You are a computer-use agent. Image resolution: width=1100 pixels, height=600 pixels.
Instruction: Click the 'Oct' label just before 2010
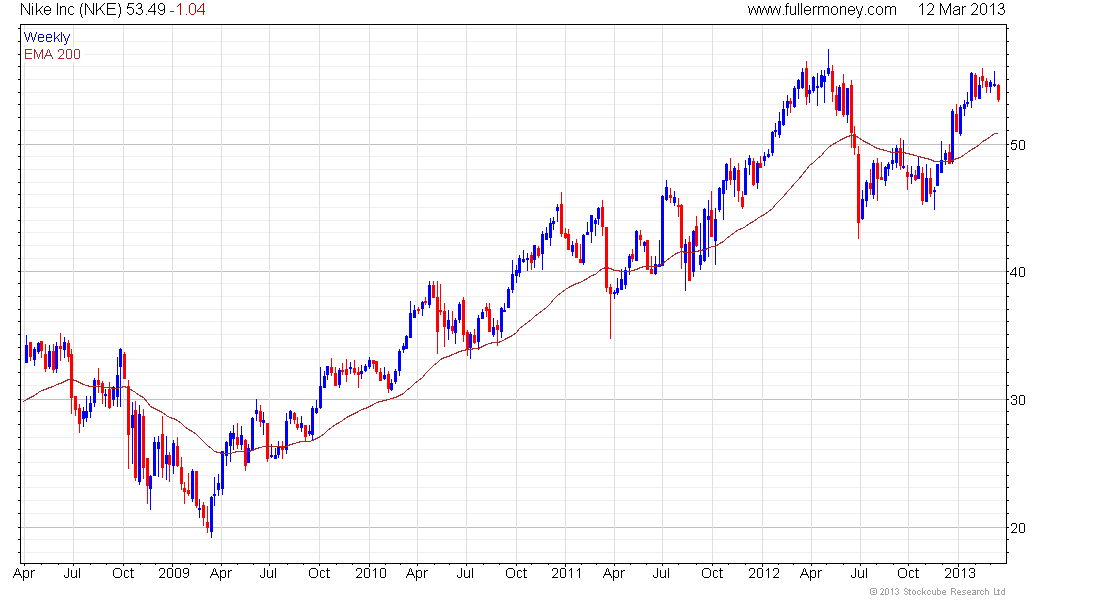[319, 573]
